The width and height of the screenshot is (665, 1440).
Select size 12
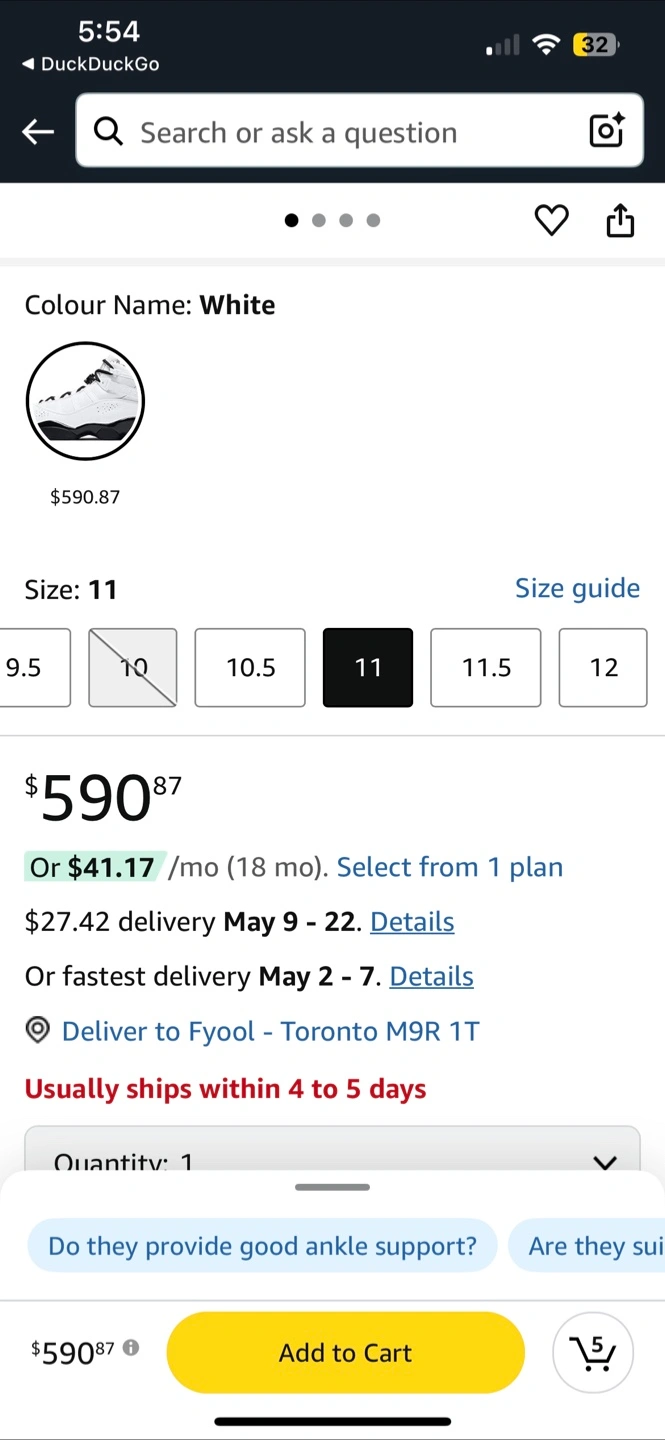603,667
